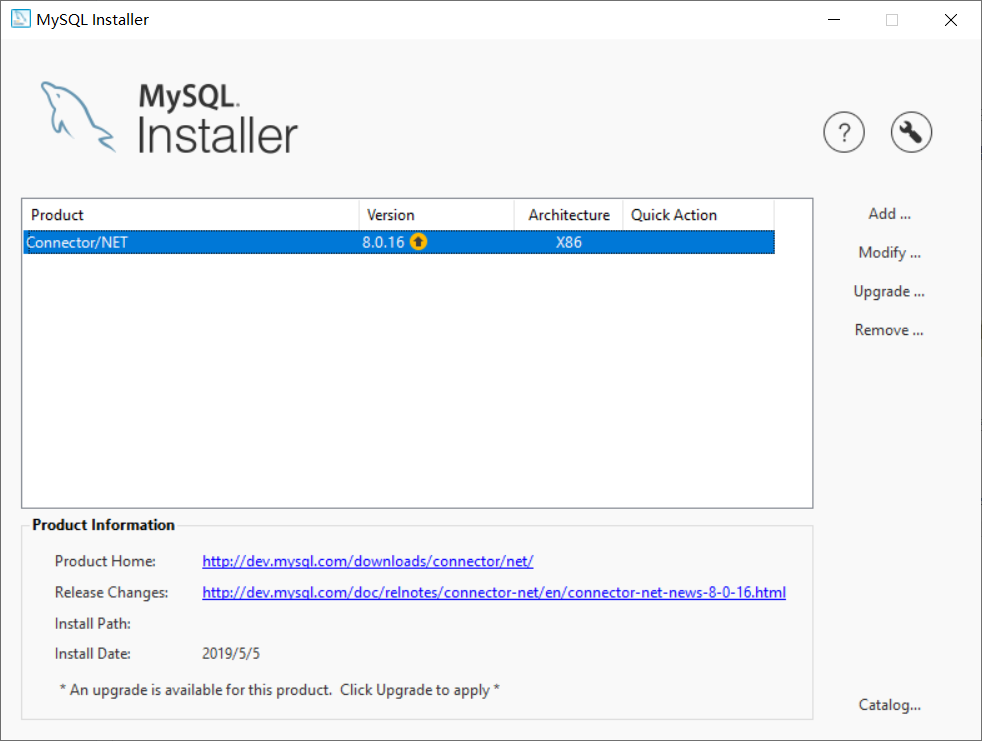
Task: Open the Release Changes notes link
Action: 494,593
